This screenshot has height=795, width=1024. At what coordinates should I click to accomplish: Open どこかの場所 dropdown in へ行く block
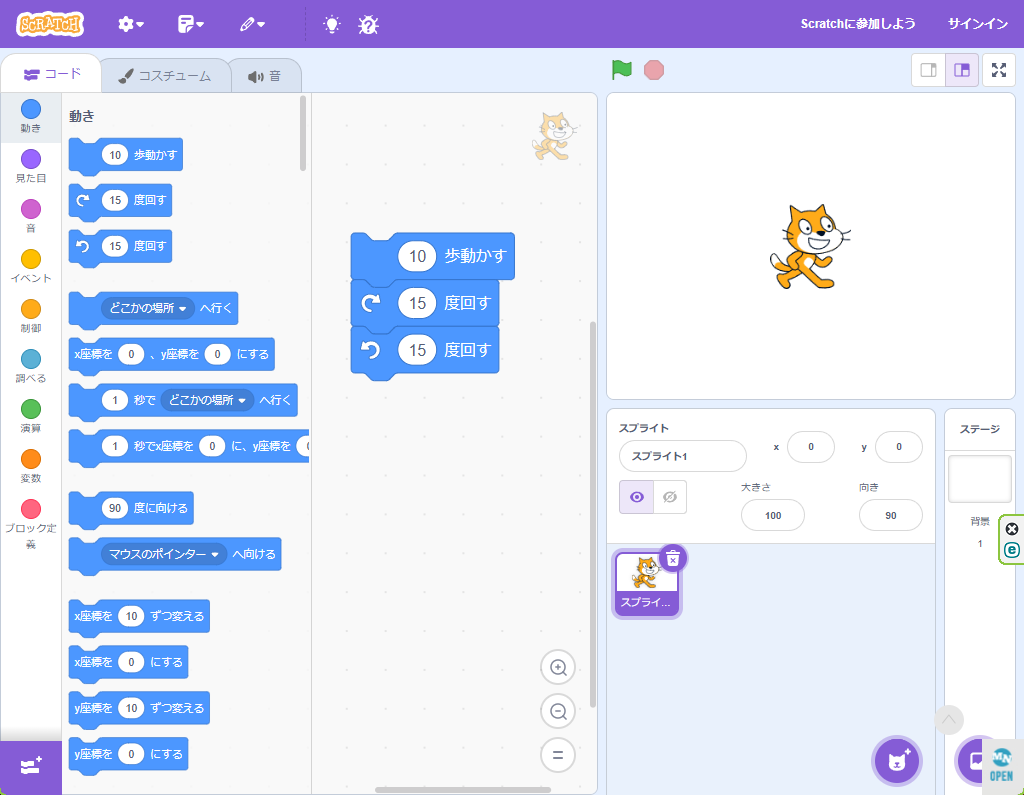tap(148, 308)
